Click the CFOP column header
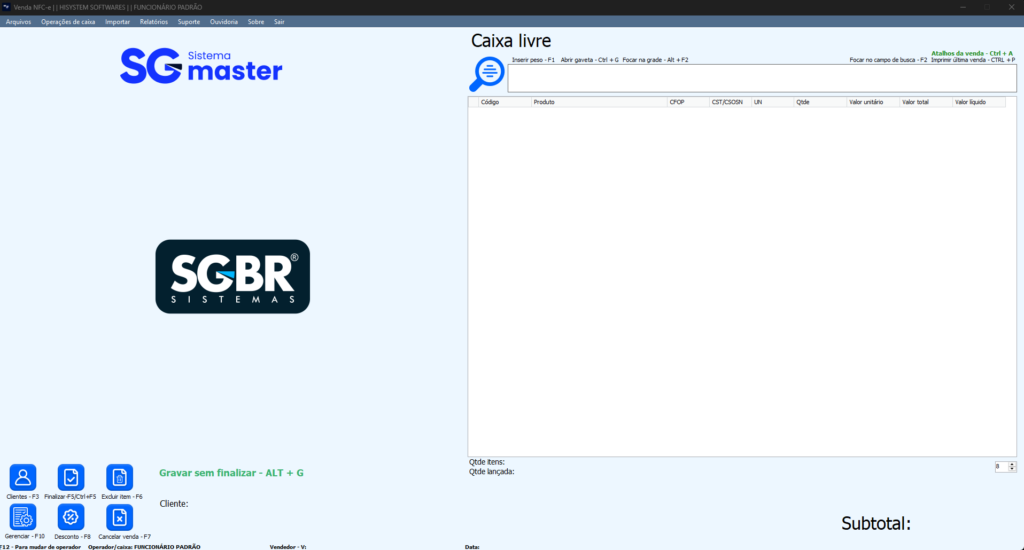The width and height of the screenshot is (1024, 550). point(688,102)
